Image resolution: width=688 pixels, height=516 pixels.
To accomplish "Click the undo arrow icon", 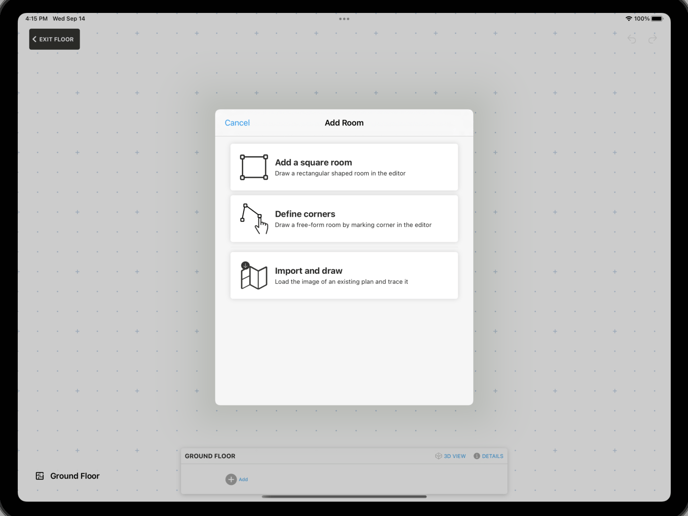I will (632, 39).
